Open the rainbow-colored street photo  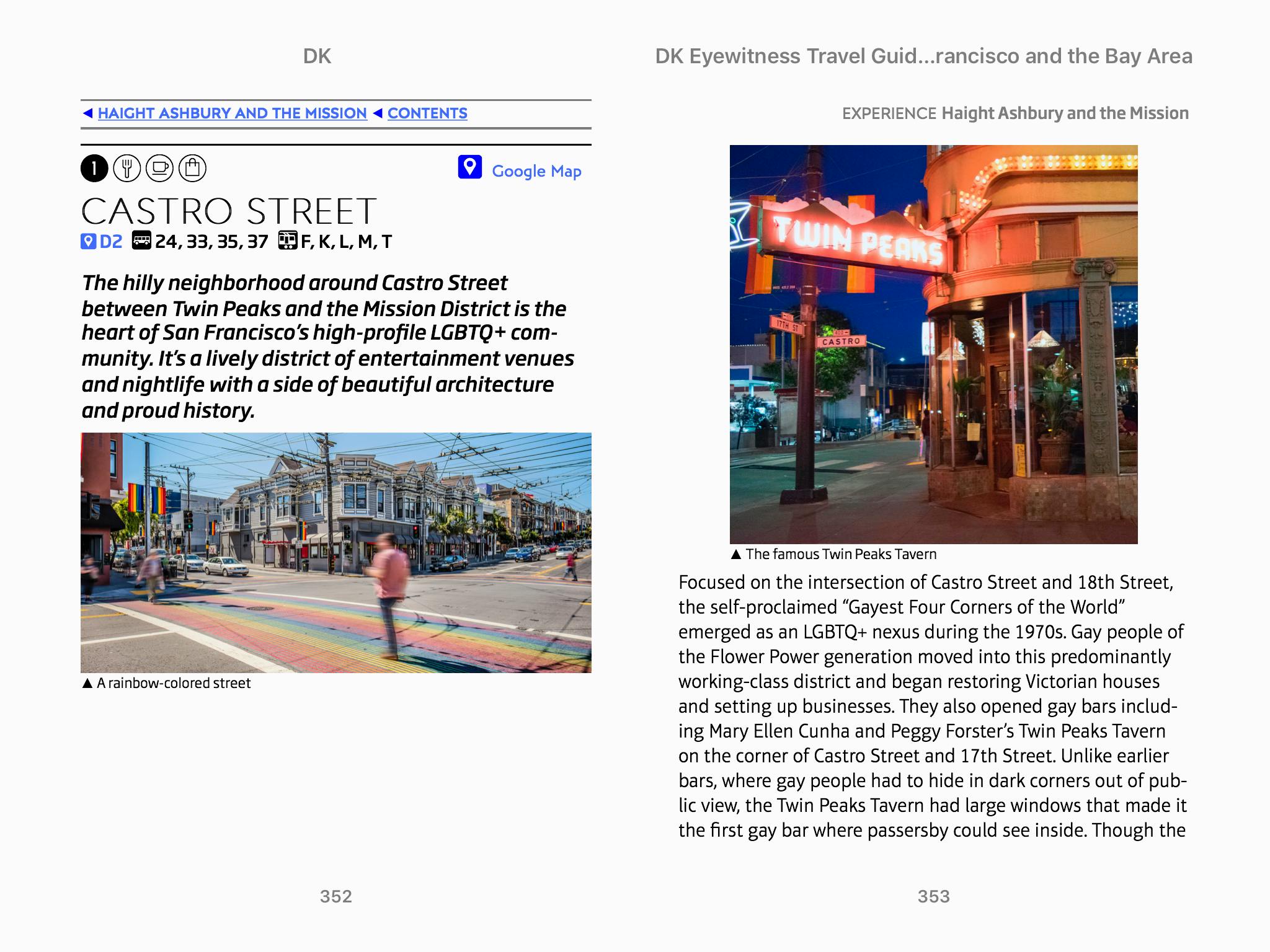click(x=335, y=552)
